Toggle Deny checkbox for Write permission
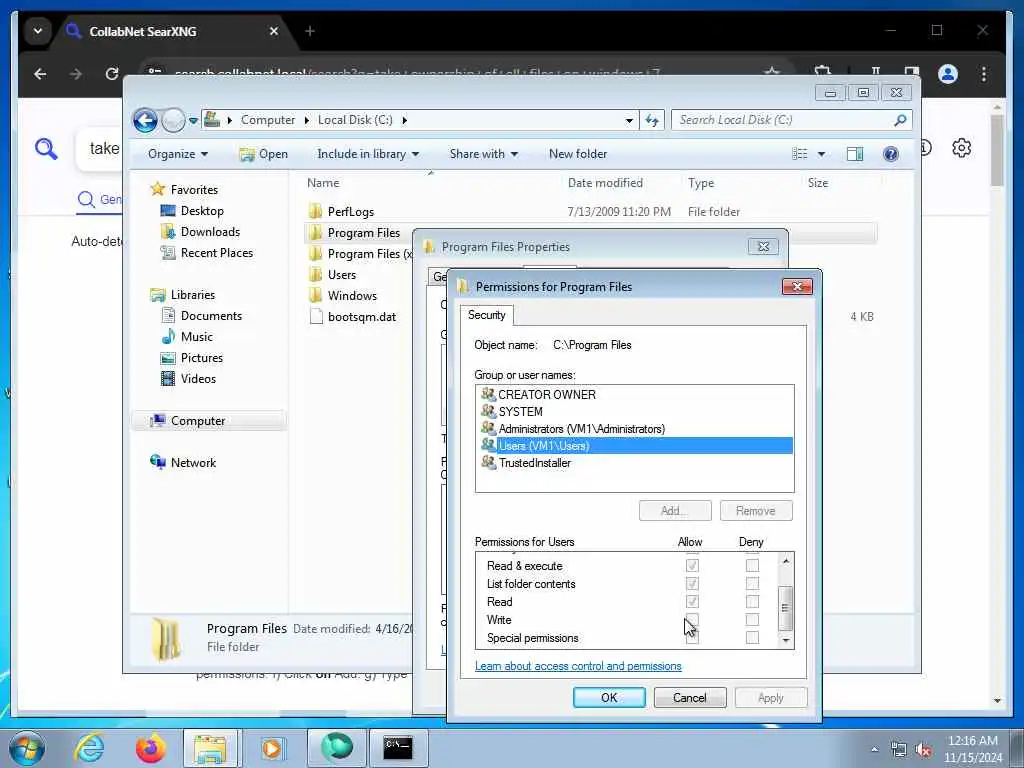 click(752, 620)
